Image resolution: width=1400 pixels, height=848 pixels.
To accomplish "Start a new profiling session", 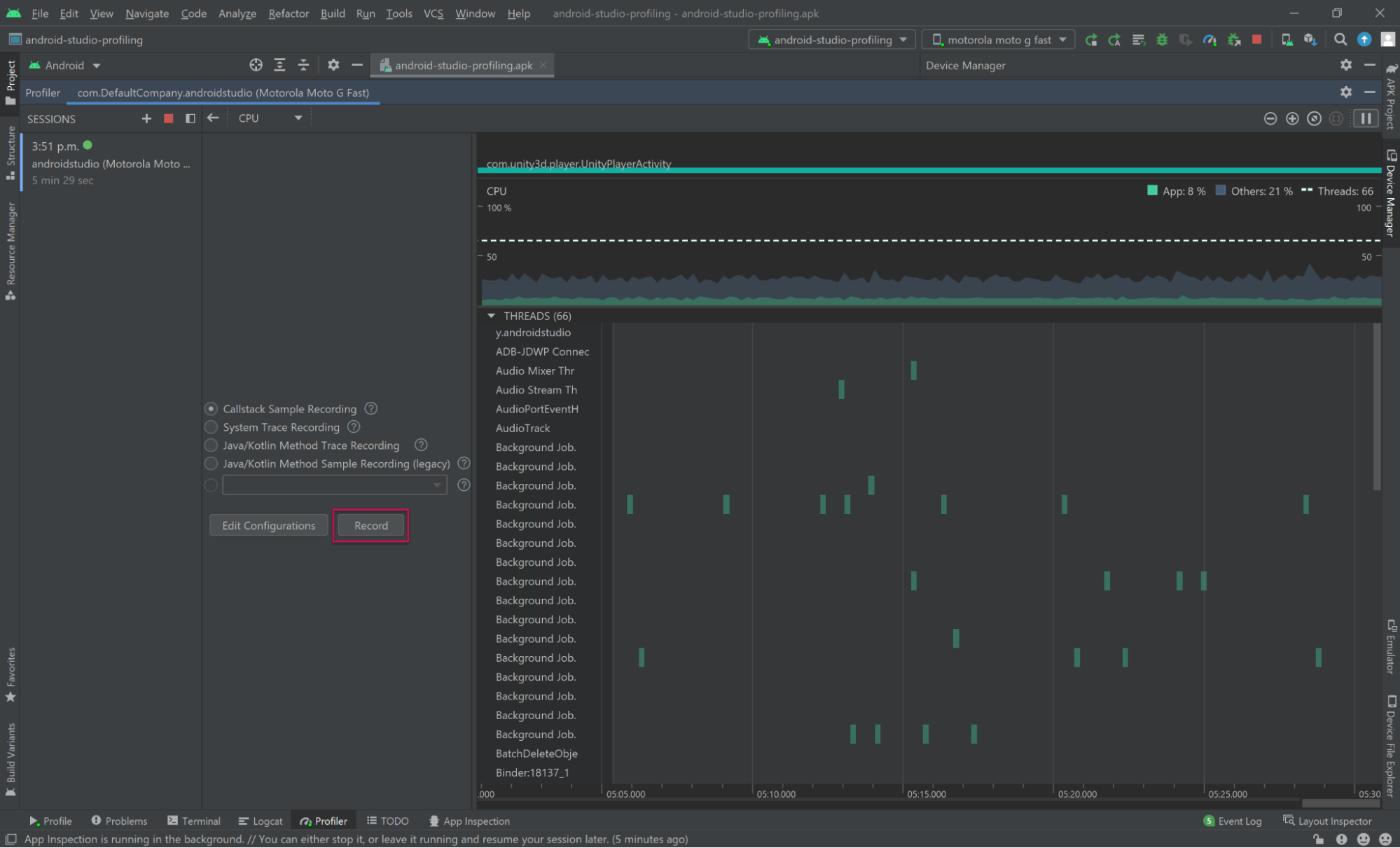I will point(146,118).
